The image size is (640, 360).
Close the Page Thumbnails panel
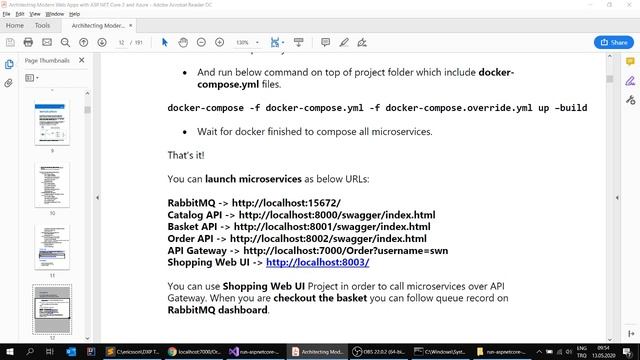tap(82, 60)
